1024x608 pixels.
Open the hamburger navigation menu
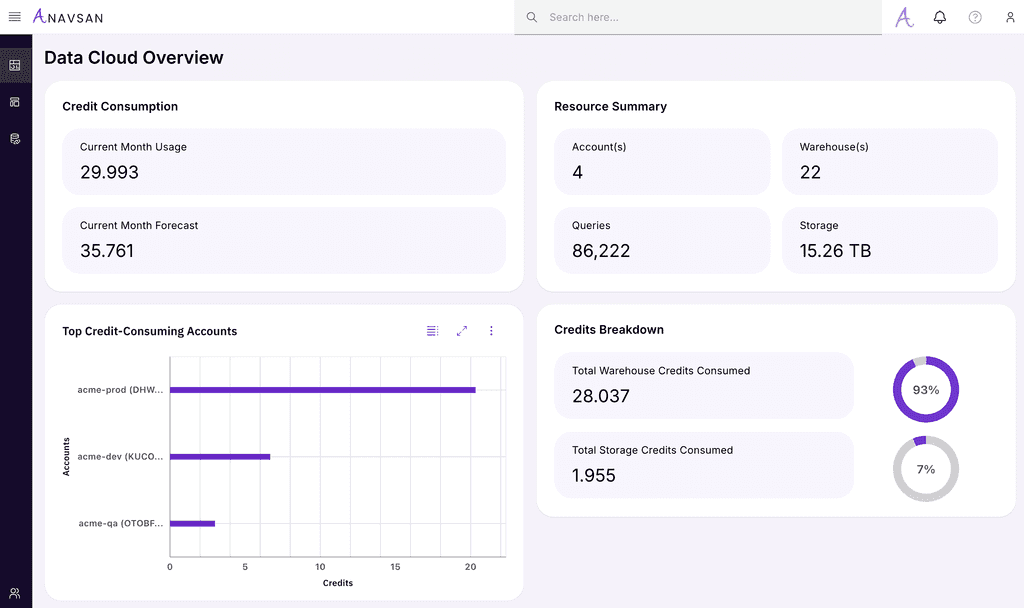point(14,17)
